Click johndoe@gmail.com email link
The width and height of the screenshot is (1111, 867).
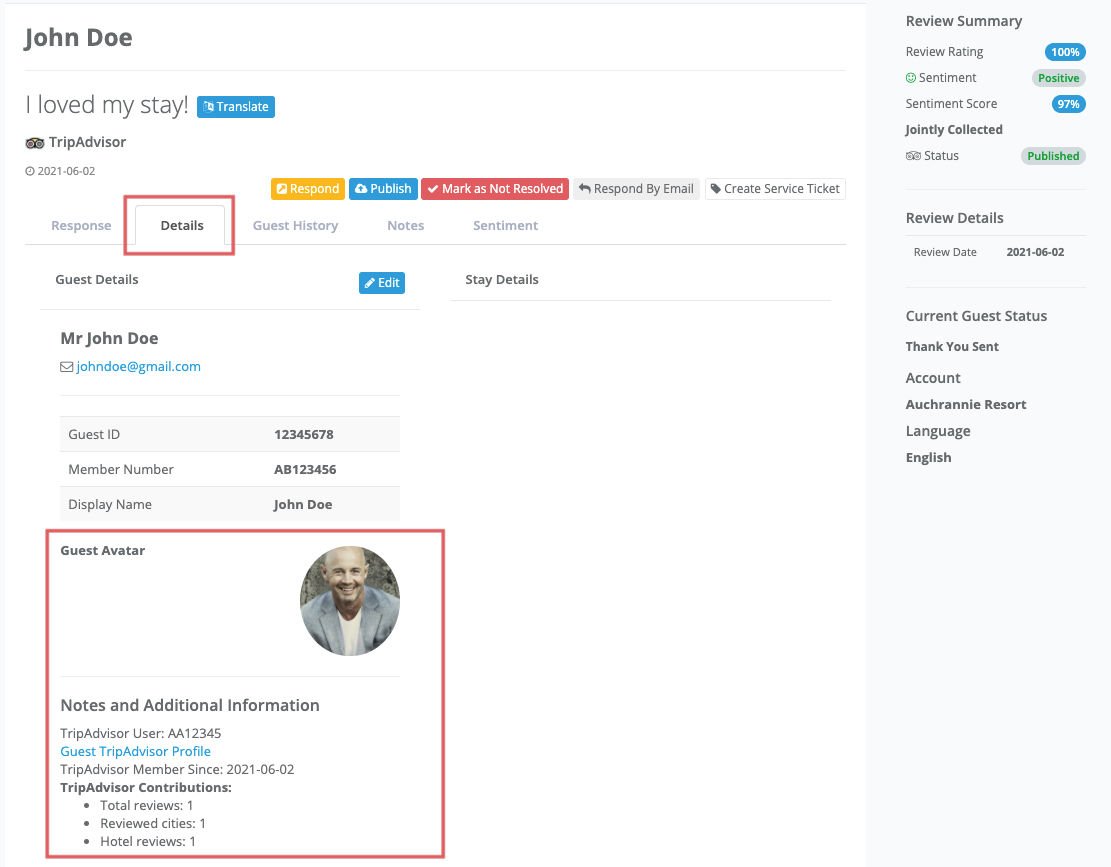pos(138,366)
